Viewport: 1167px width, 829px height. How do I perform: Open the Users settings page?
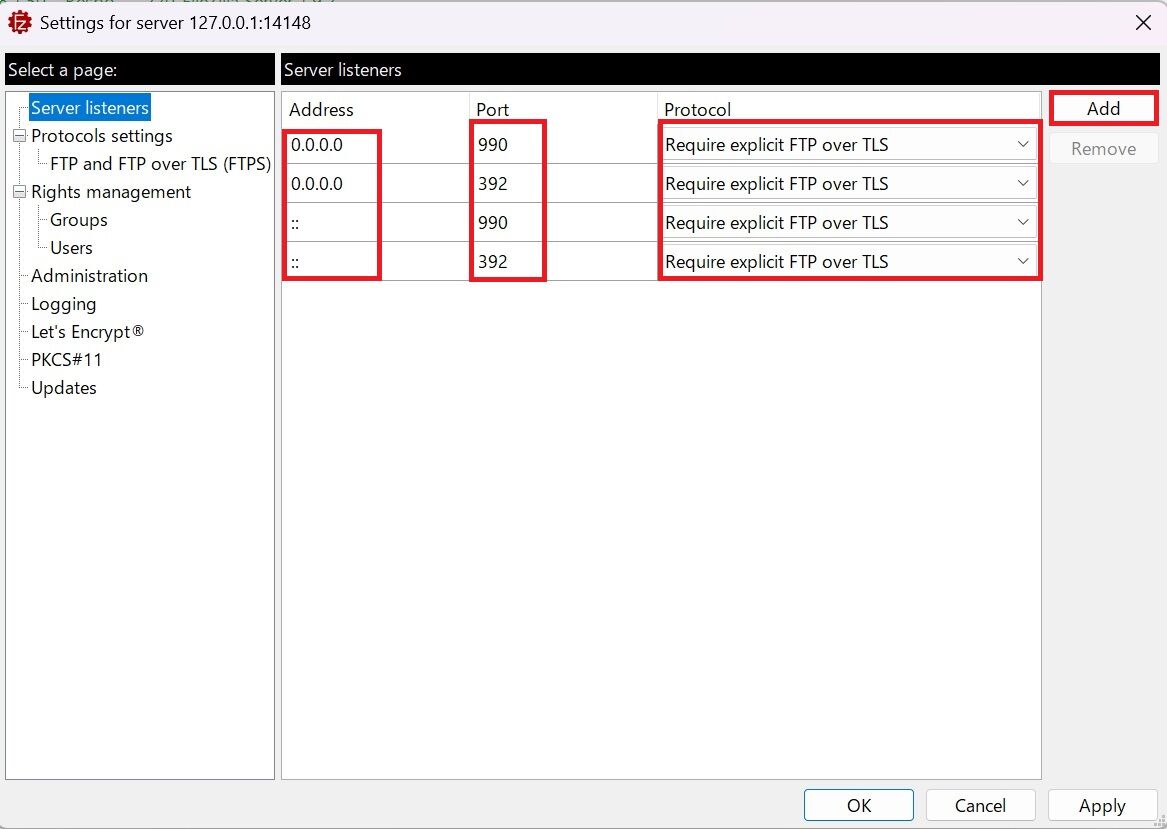coord(71,247)
